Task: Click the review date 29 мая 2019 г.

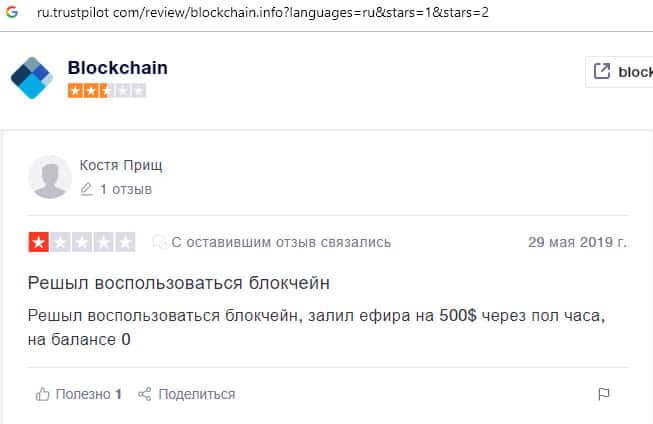Action: (577, 242)
